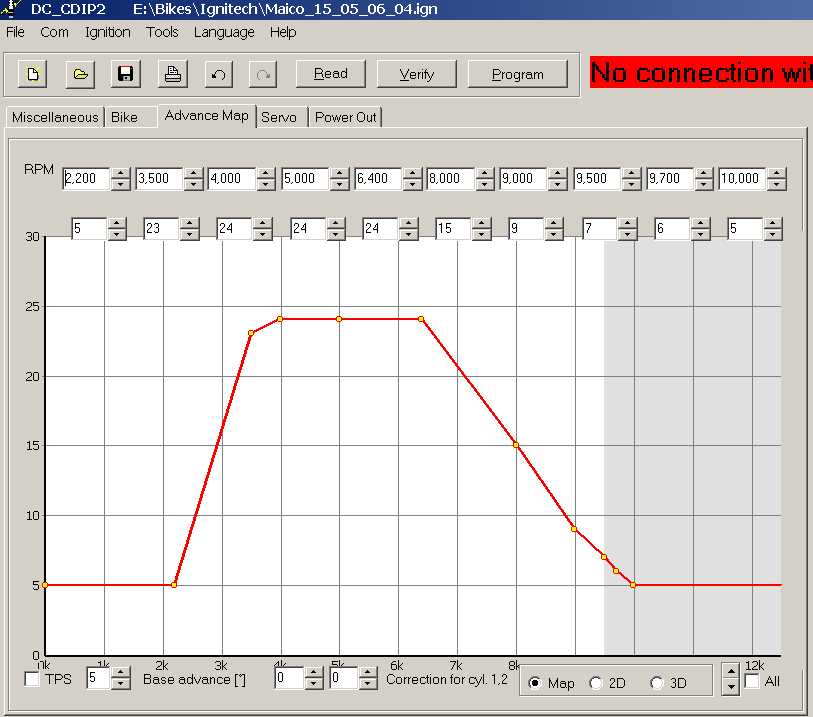Screen dimensions: 813x717
Task: Select the 3D view radio button
Action: coord(657,683)
